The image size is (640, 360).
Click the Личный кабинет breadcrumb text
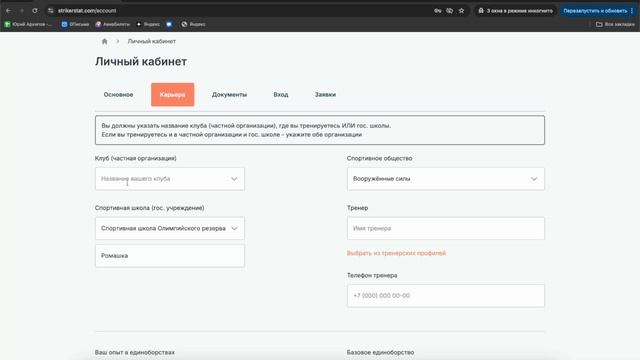point(151,41)
